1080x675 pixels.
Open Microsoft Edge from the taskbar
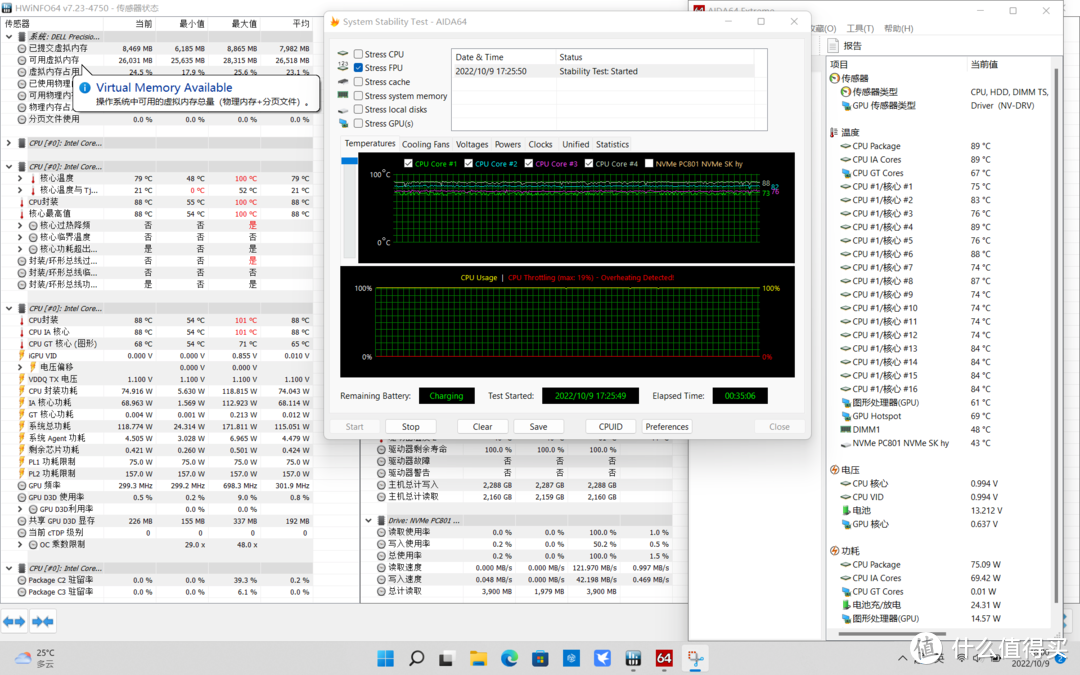pyautogui.click(x=509, y=658)
